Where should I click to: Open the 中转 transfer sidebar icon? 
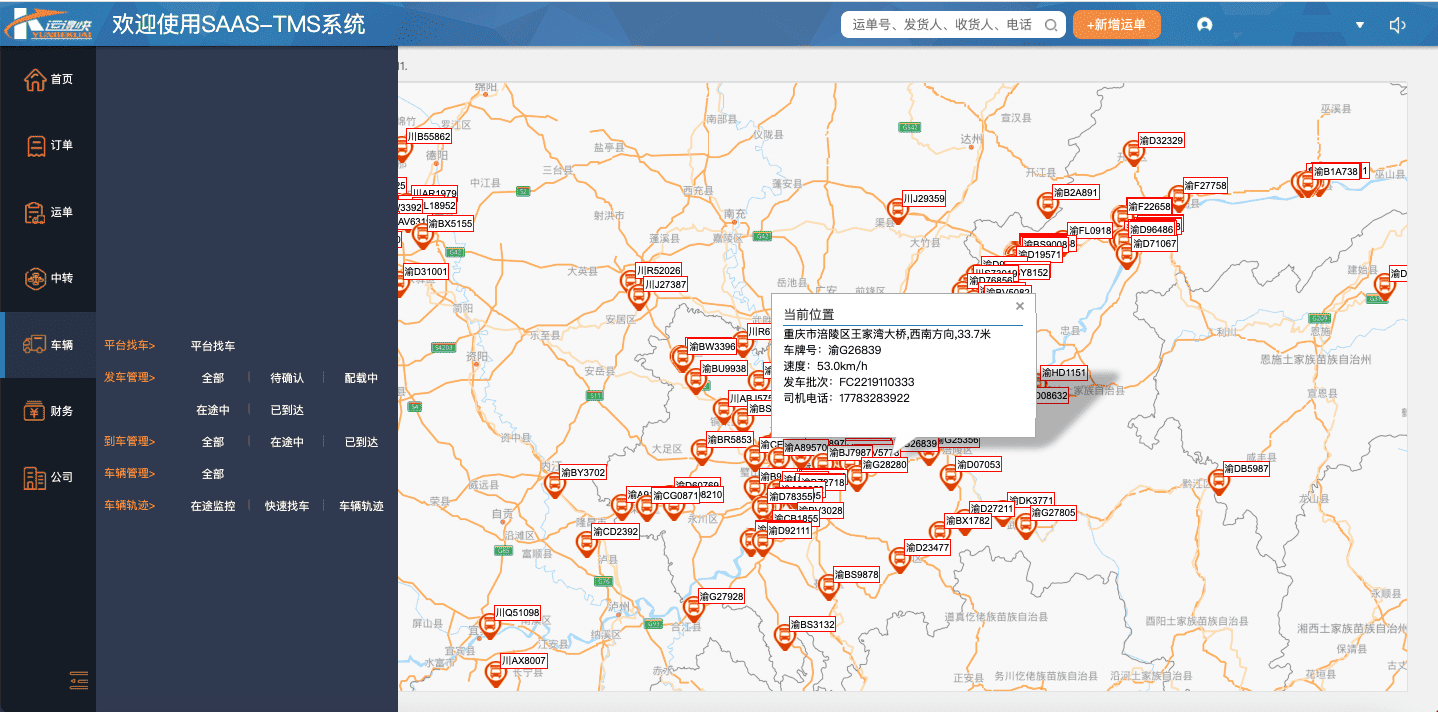[x=35, y=278]
